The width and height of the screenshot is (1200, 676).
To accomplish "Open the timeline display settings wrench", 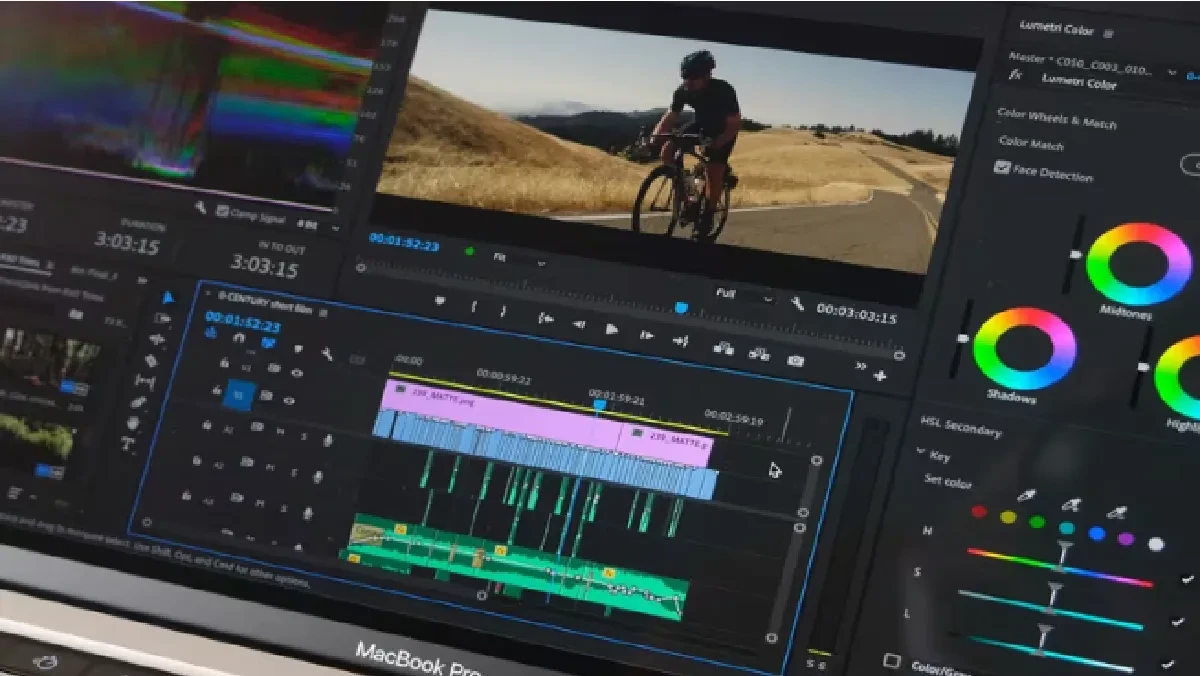I will pos(327,353).
